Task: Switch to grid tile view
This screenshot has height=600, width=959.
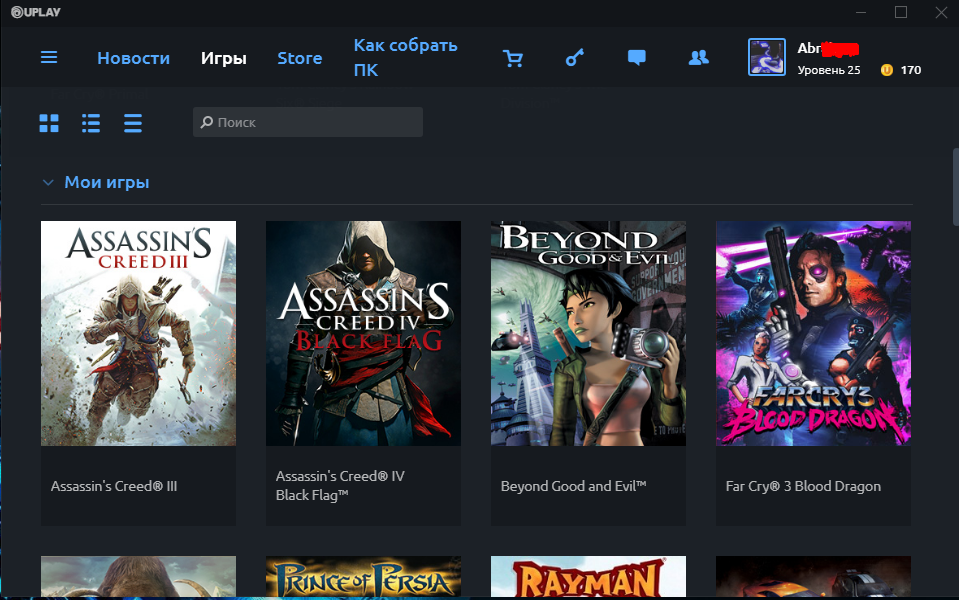Action: click(x=49, y=123)
